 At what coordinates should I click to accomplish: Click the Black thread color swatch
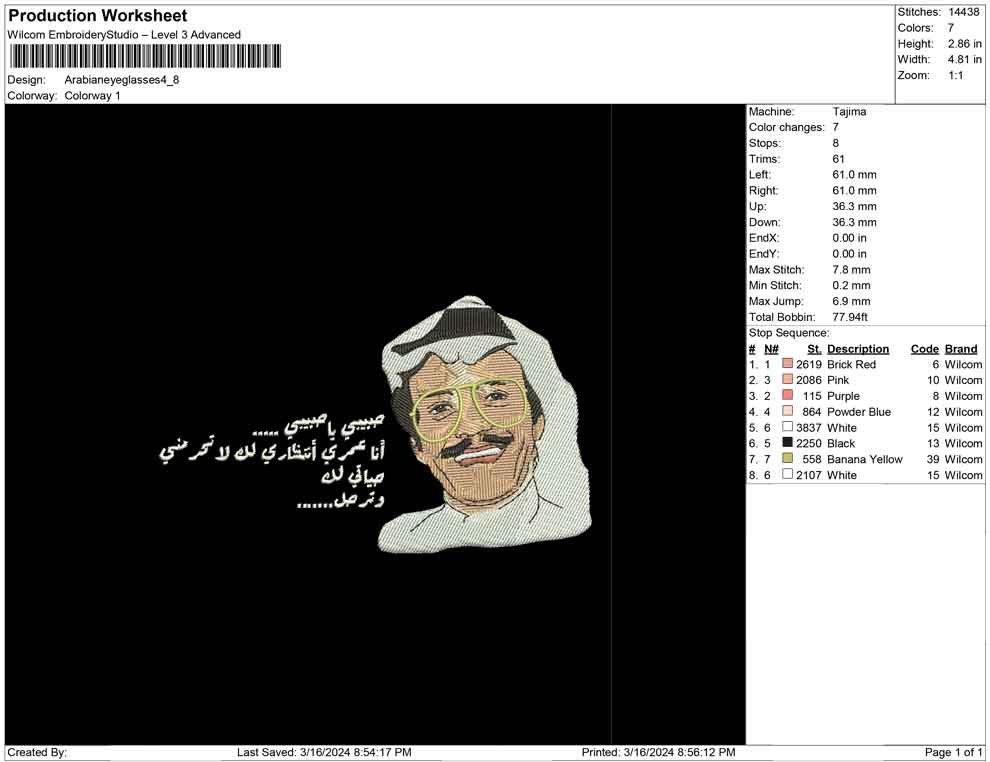(788, 443)
